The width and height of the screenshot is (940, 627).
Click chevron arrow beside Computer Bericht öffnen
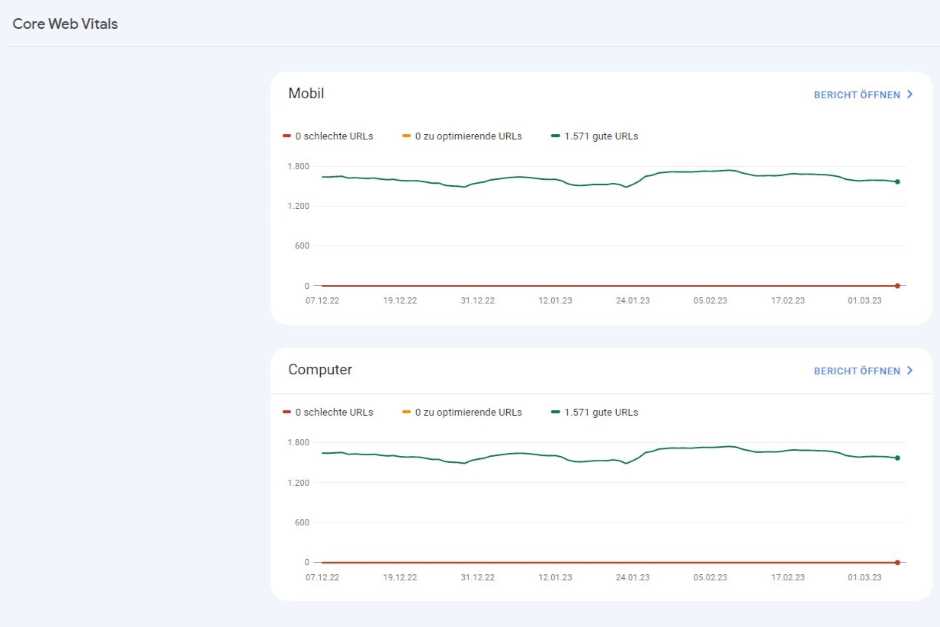tap(909, 371)
